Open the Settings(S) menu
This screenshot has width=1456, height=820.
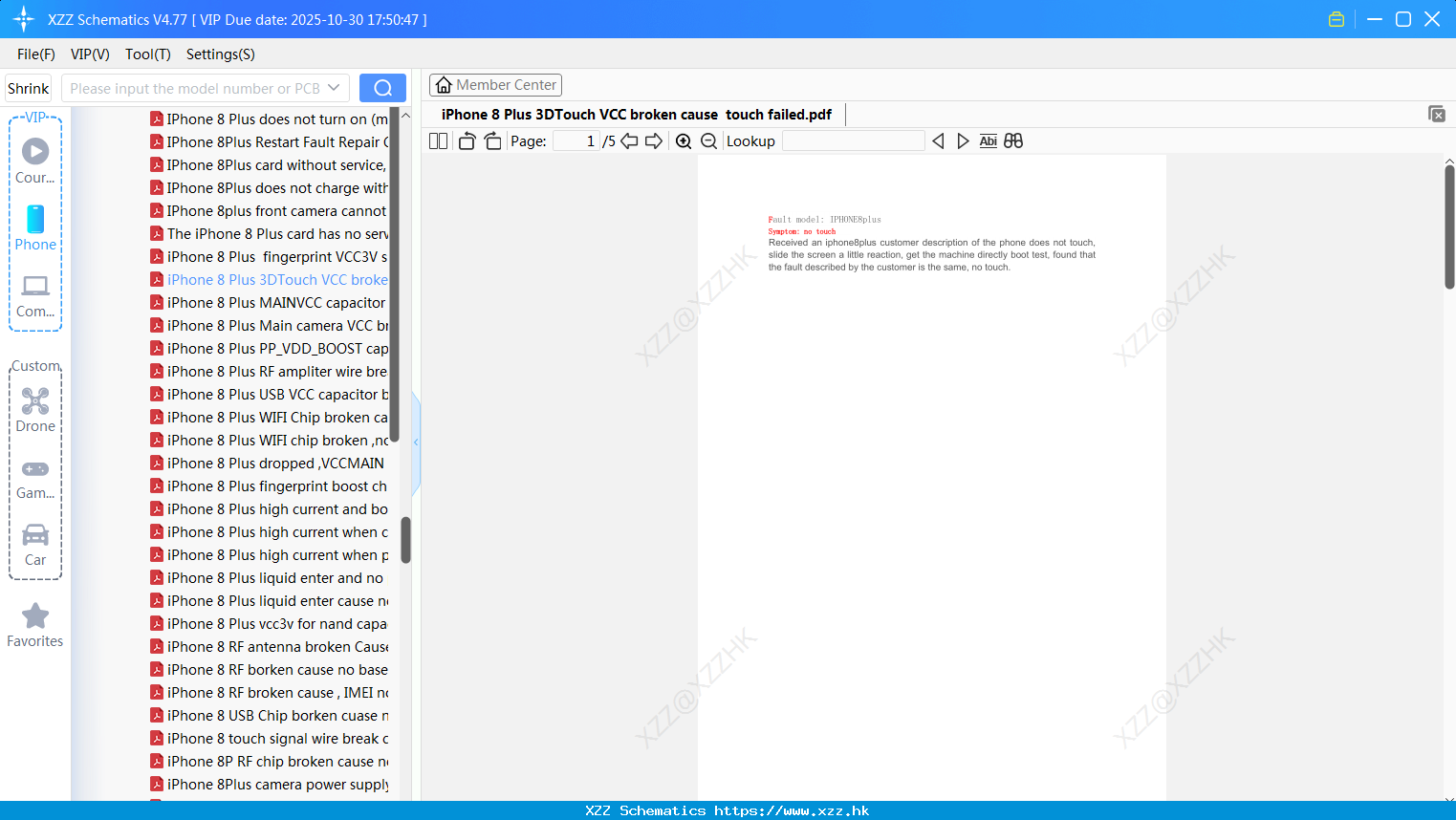[221, 54]
